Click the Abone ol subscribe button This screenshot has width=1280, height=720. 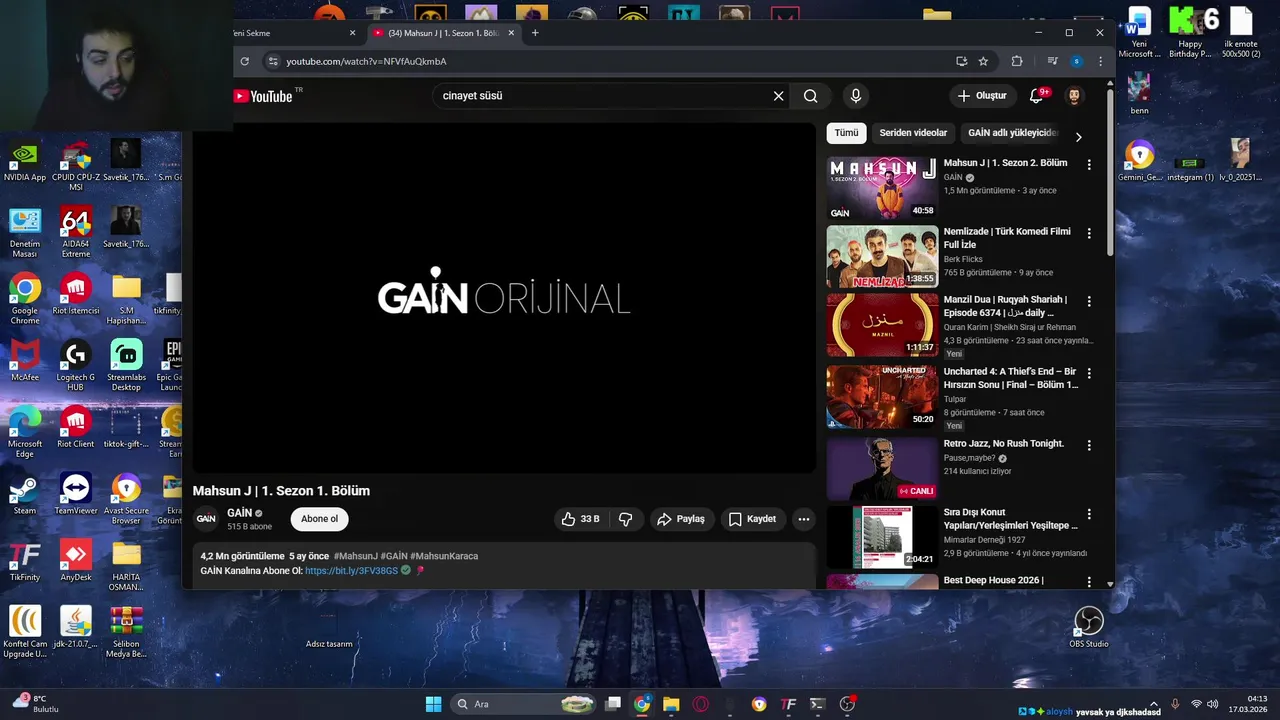(319, 519)
